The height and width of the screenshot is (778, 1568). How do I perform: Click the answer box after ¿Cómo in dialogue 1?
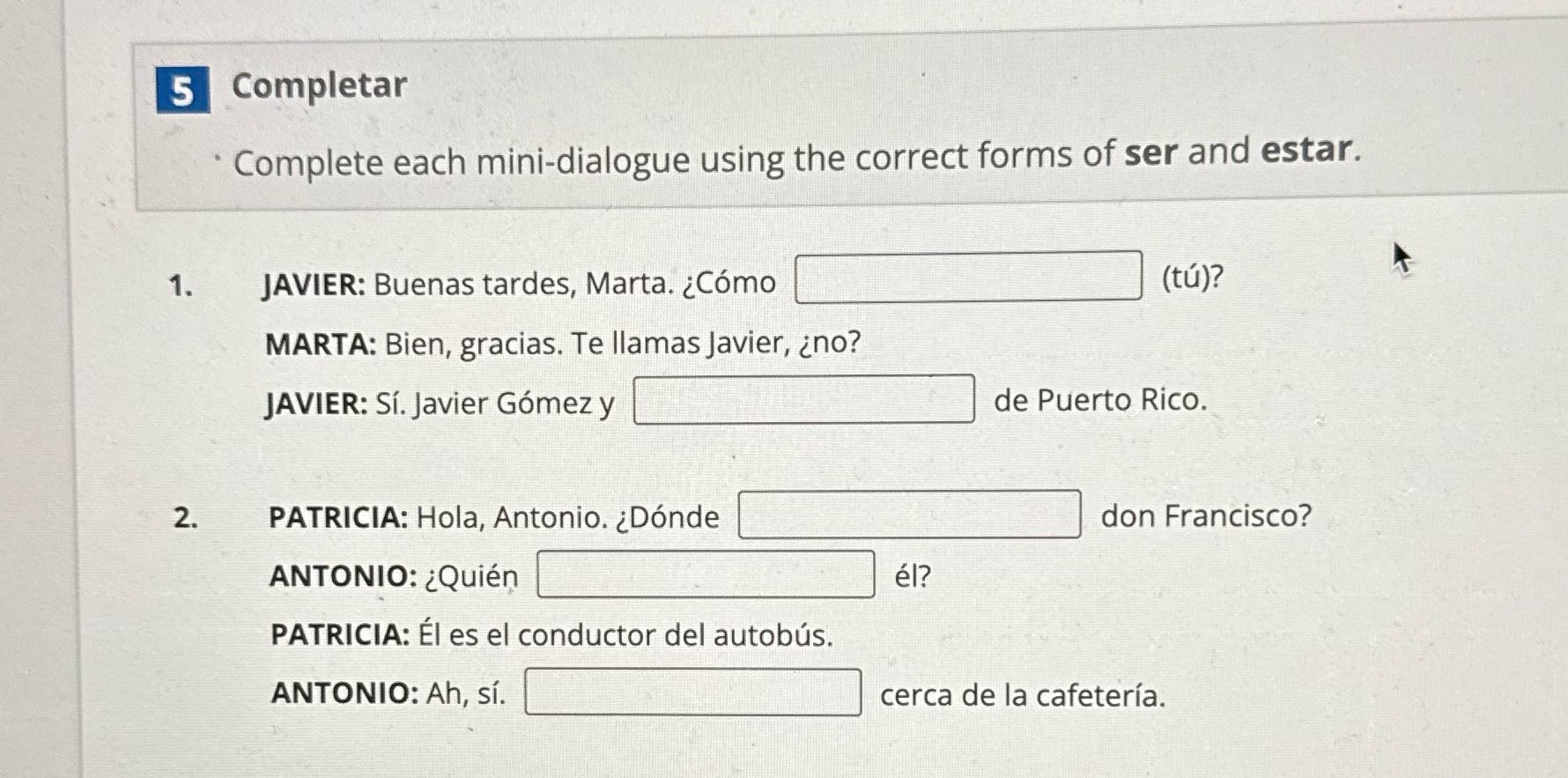click(967, 279)
